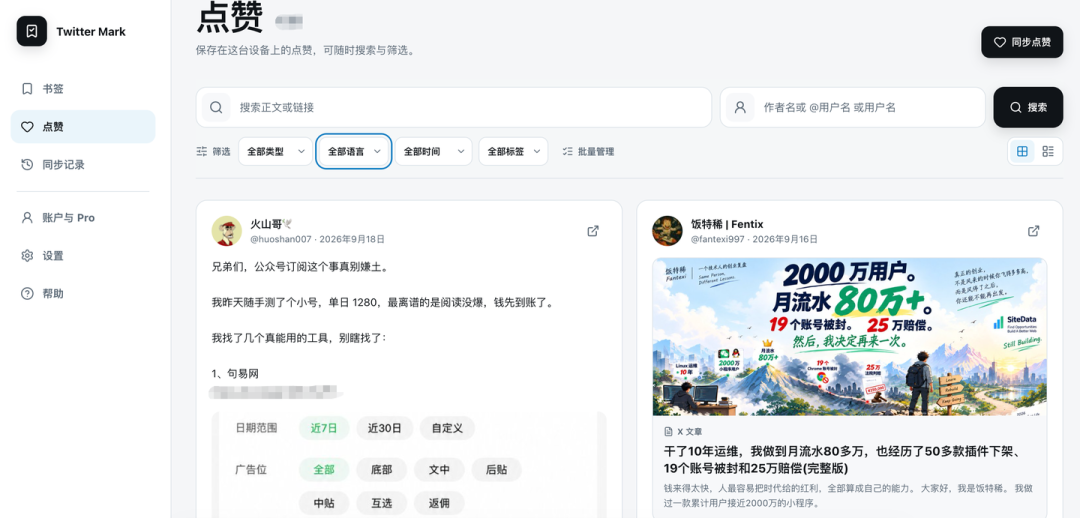This screenshot has height=518, width=1080.
Task: Open 同步记录 in the sidebar
Action: 83,165
